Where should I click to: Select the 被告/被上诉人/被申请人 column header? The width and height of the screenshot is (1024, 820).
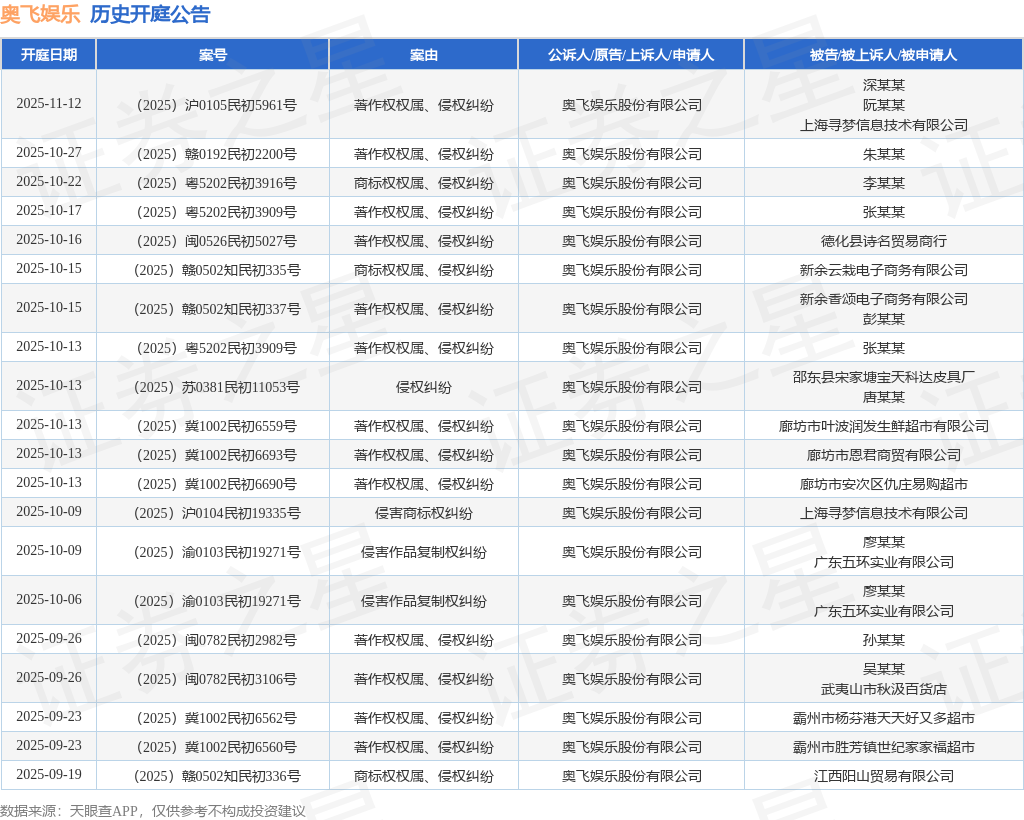click(884, 55)
